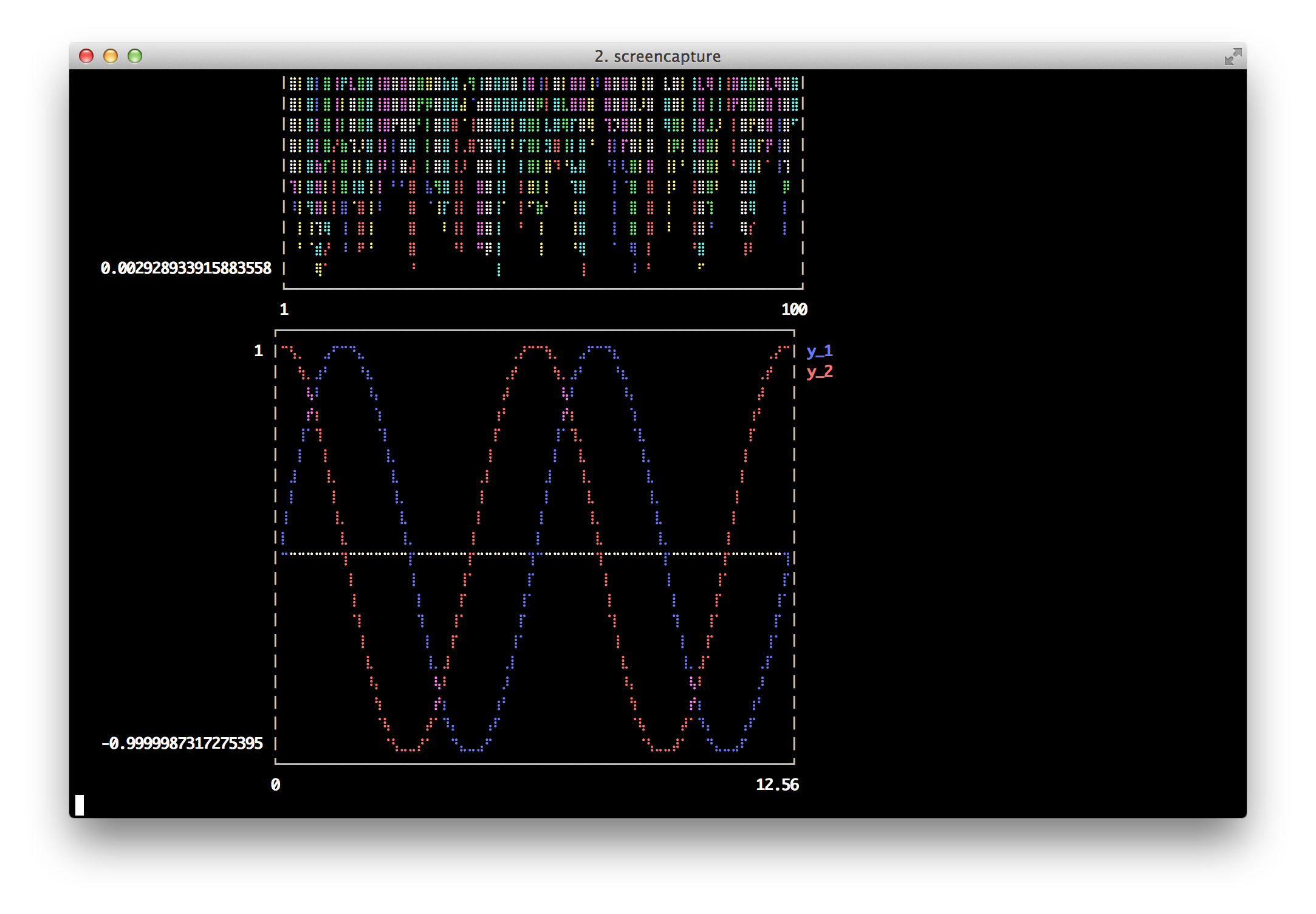Click the 12.56 x-axis label

(776, 785)
